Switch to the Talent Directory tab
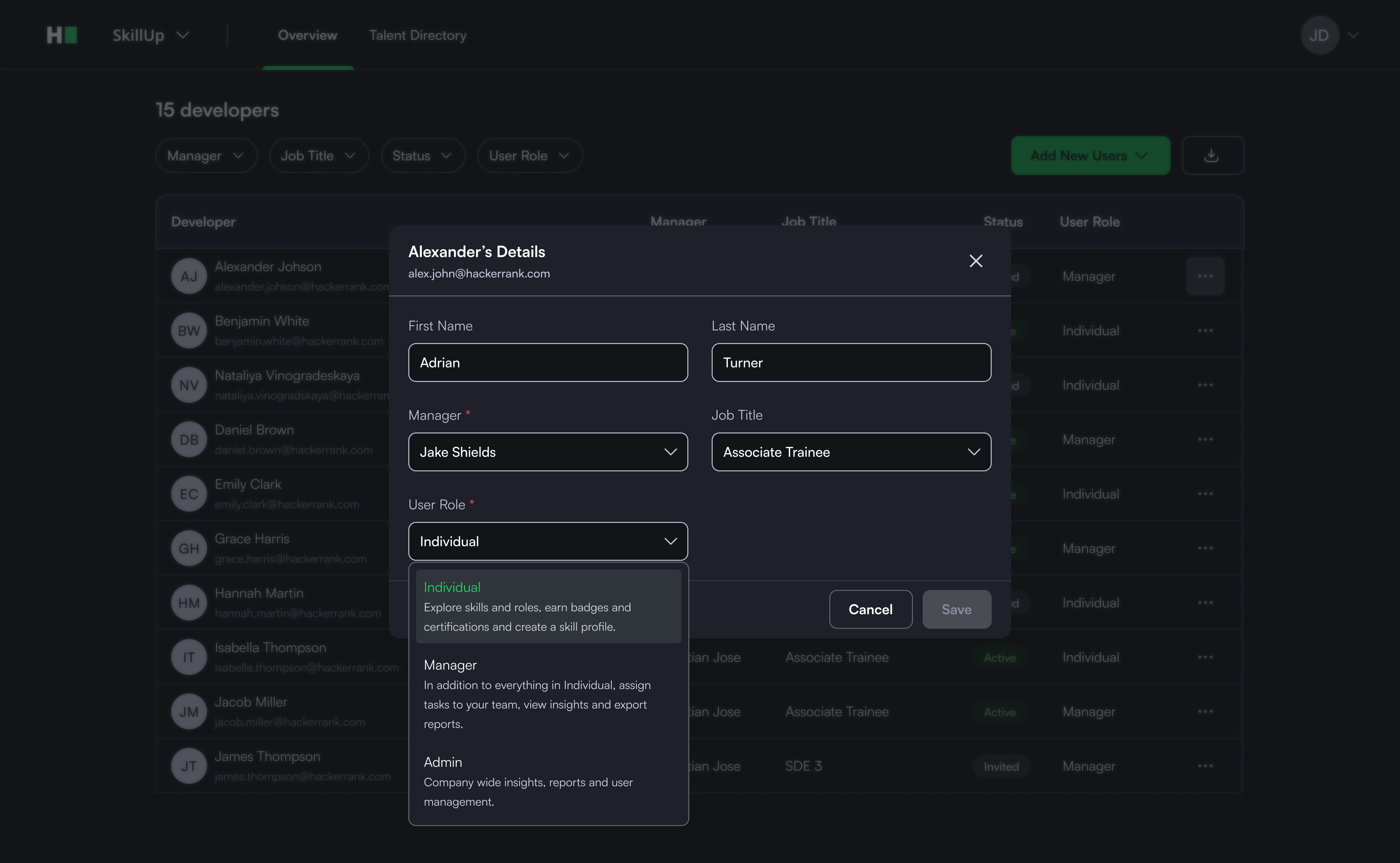The width and height of the screenshot is (1400, 863). point(417,35)
